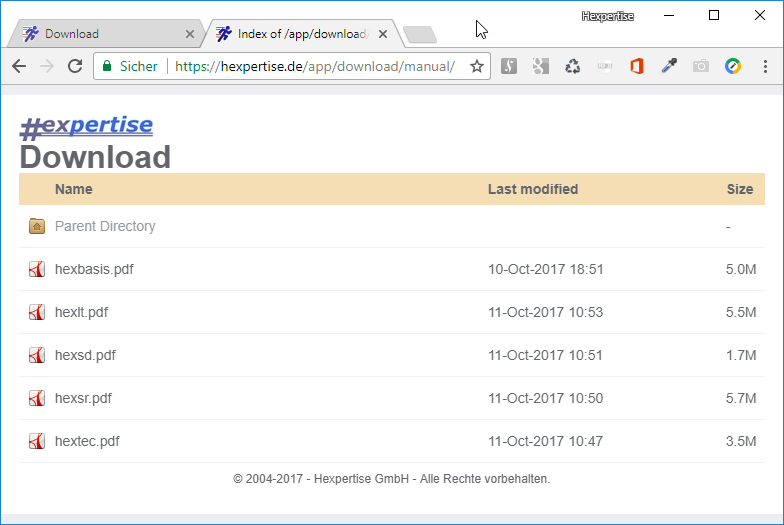The width and height of the screenshot is (784, 525).
Task: View the green lock security info
Action: [x=106, y=66]
